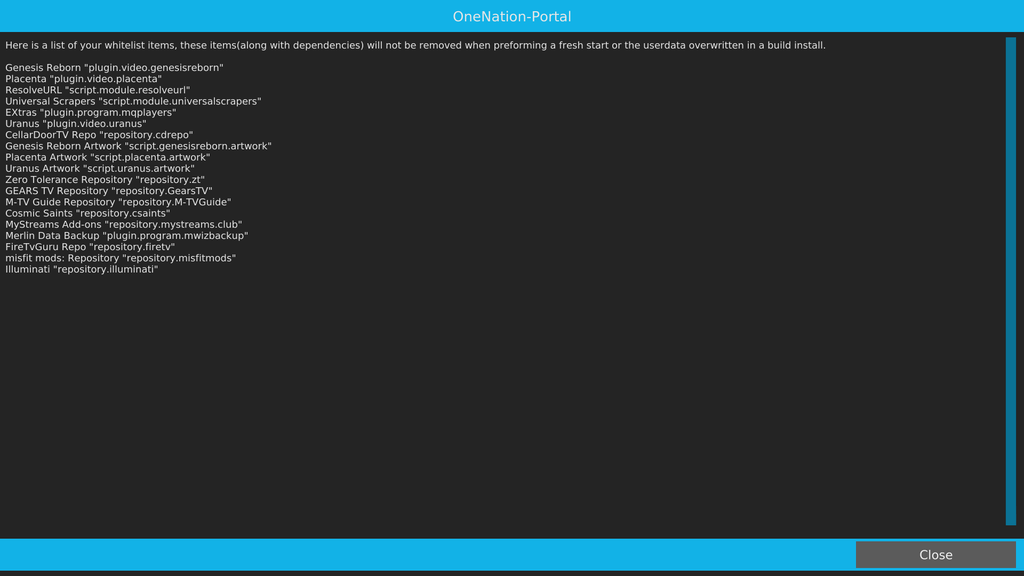Select the Zero Tolerance Repository line
Image resolution: width=1024 pixels, height=576 pixels.
point(105,180)
